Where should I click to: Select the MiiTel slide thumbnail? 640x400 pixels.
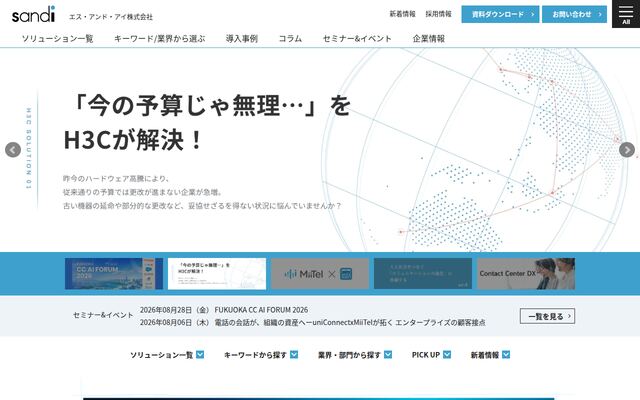tap(320, 273)
